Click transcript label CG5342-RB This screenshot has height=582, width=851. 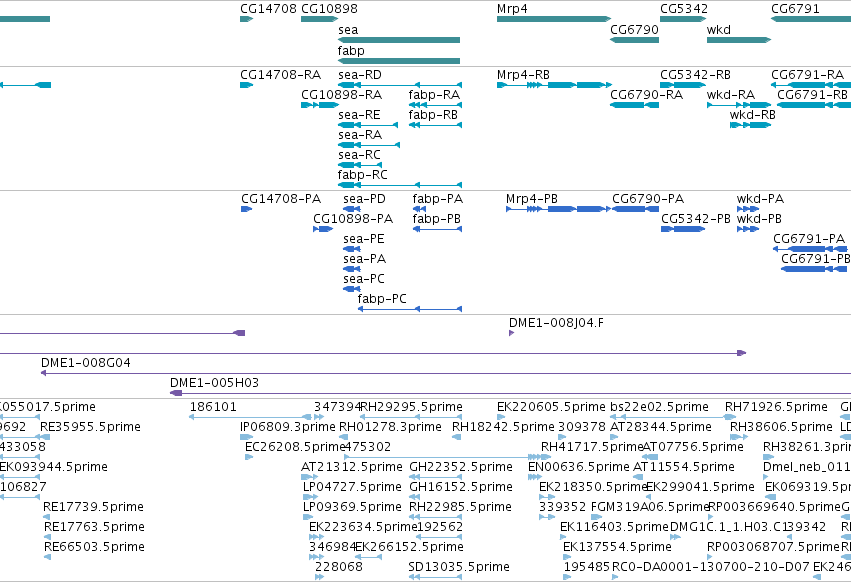695,75
